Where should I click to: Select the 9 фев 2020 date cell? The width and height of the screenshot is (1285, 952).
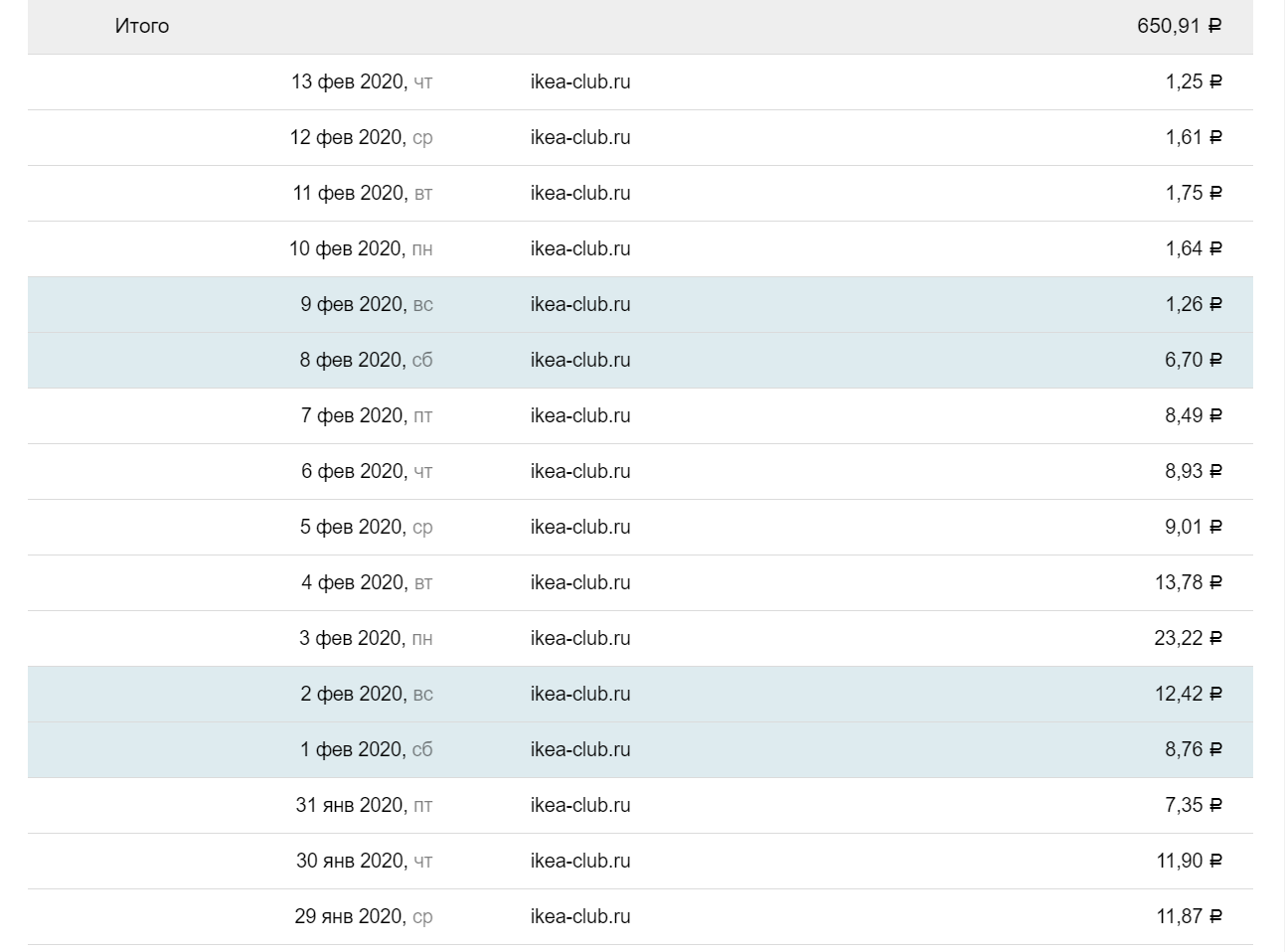[x=366, y=304]
